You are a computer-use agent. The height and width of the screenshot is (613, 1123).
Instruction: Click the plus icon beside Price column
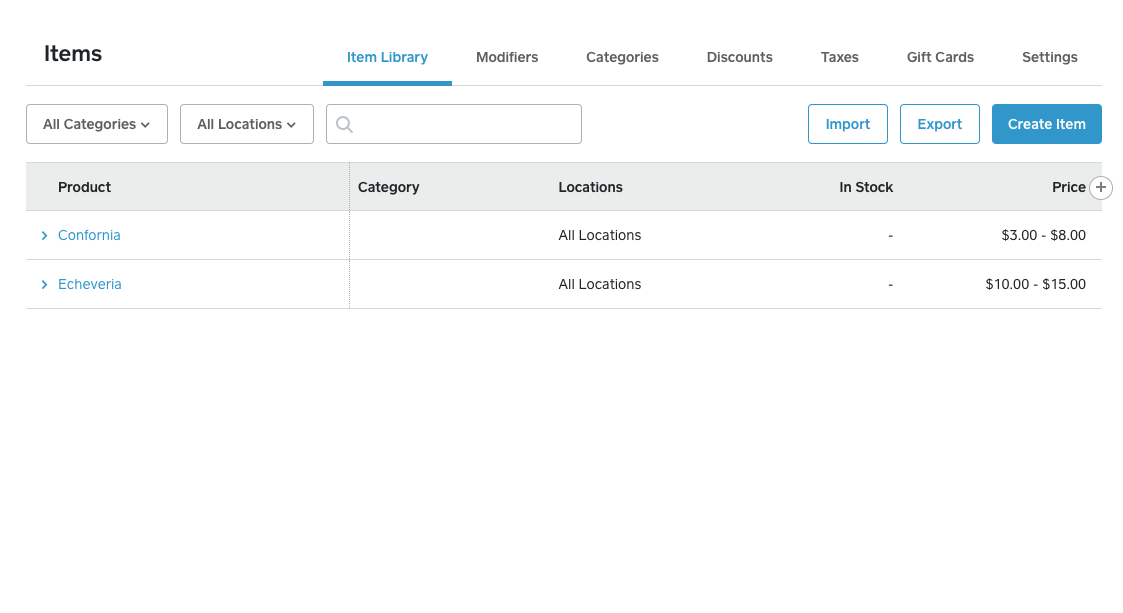[x=1101, y=188]
